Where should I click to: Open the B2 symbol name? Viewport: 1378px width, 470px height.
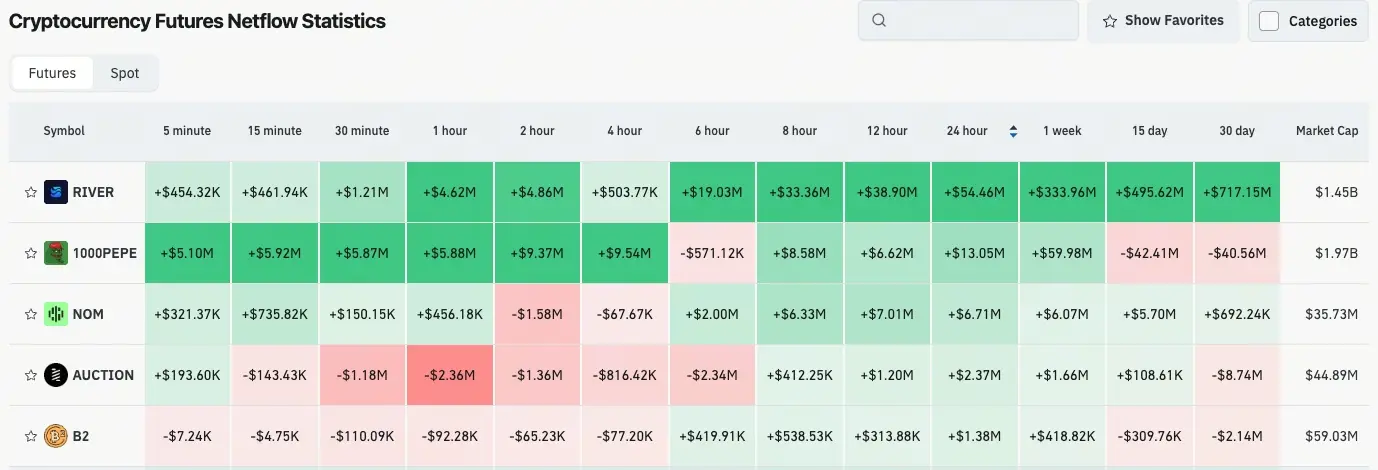point(81,436)
